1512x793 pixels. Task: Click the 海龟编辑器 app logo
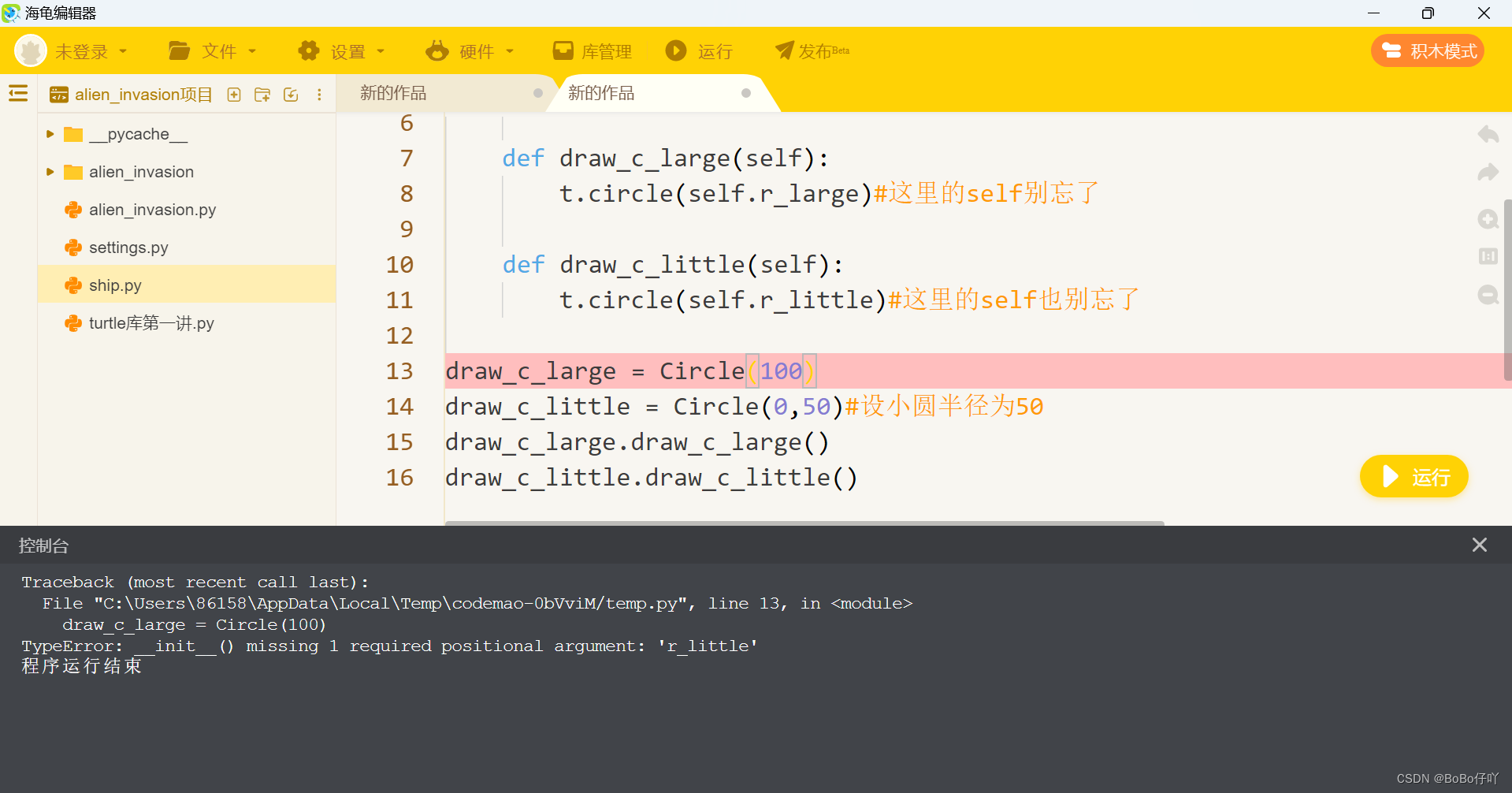point(11,13)
